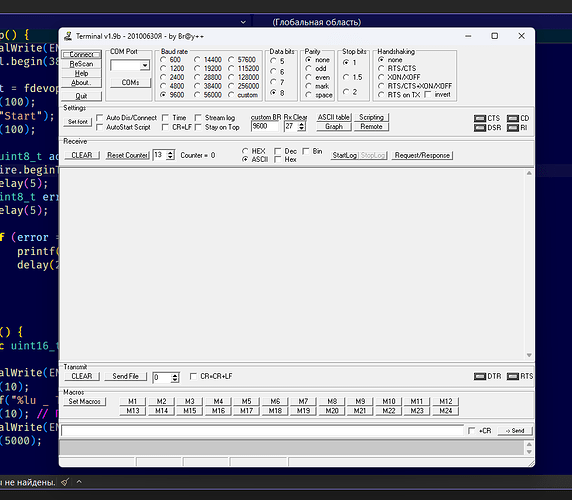Image resolution: width=572 pixels, height=500 pixels.
Task: Enable the Time checkbox
Action: click(x=166, y=118)
